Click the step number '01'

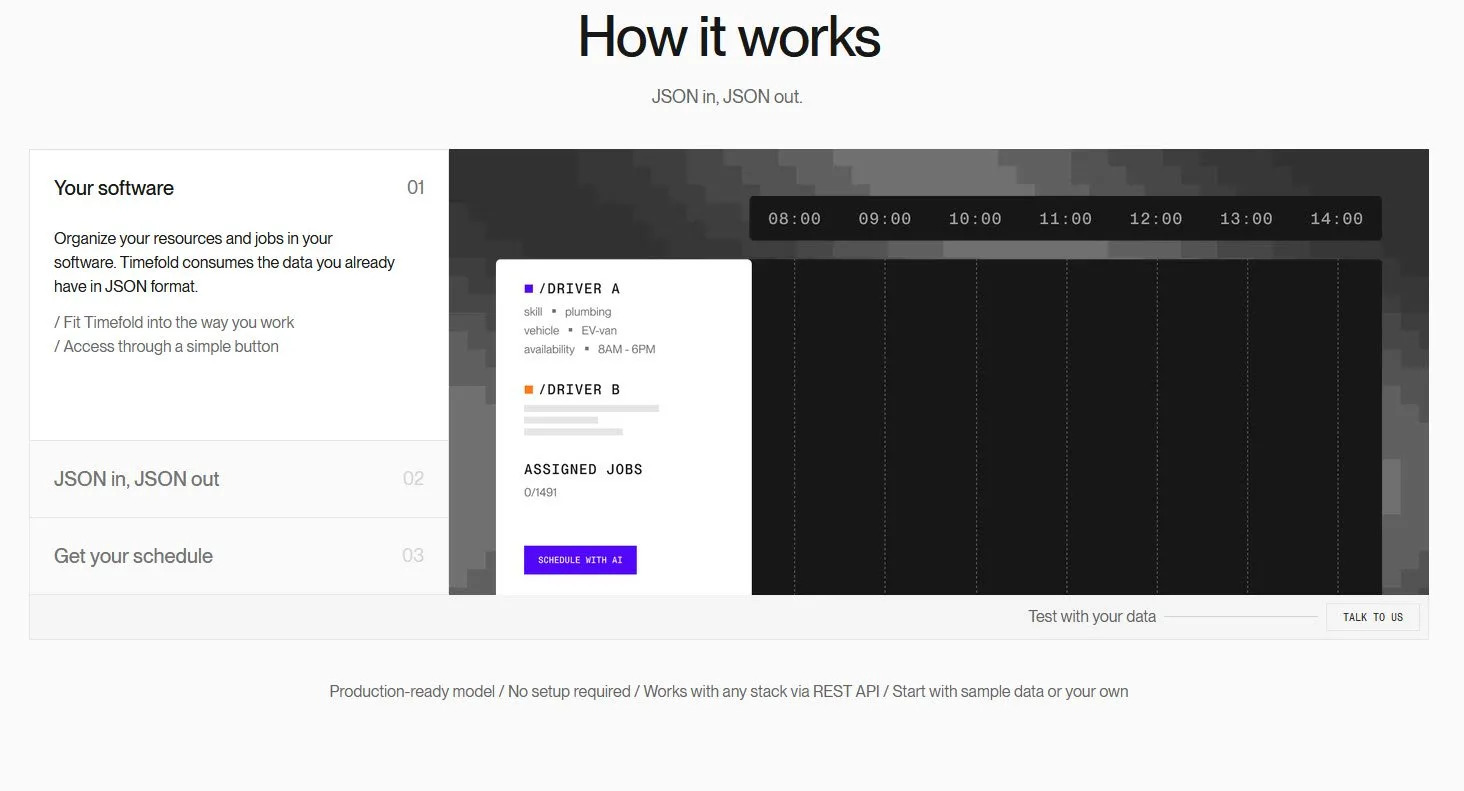(416, 188)
